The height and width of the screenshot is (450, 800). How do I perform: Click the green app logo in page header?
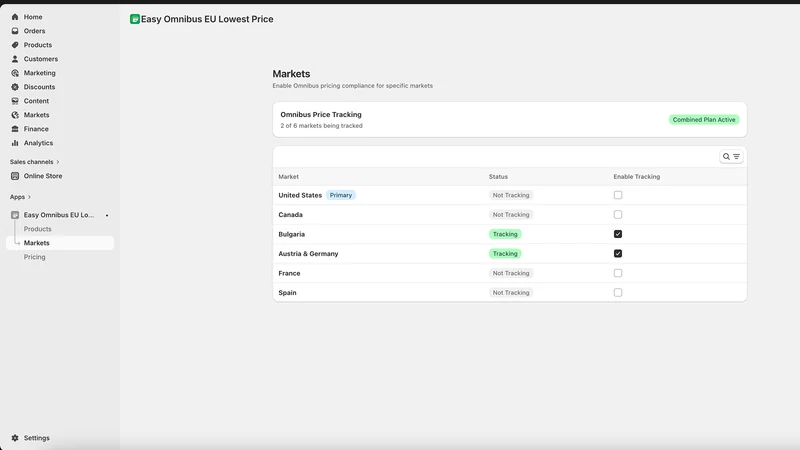135,19
